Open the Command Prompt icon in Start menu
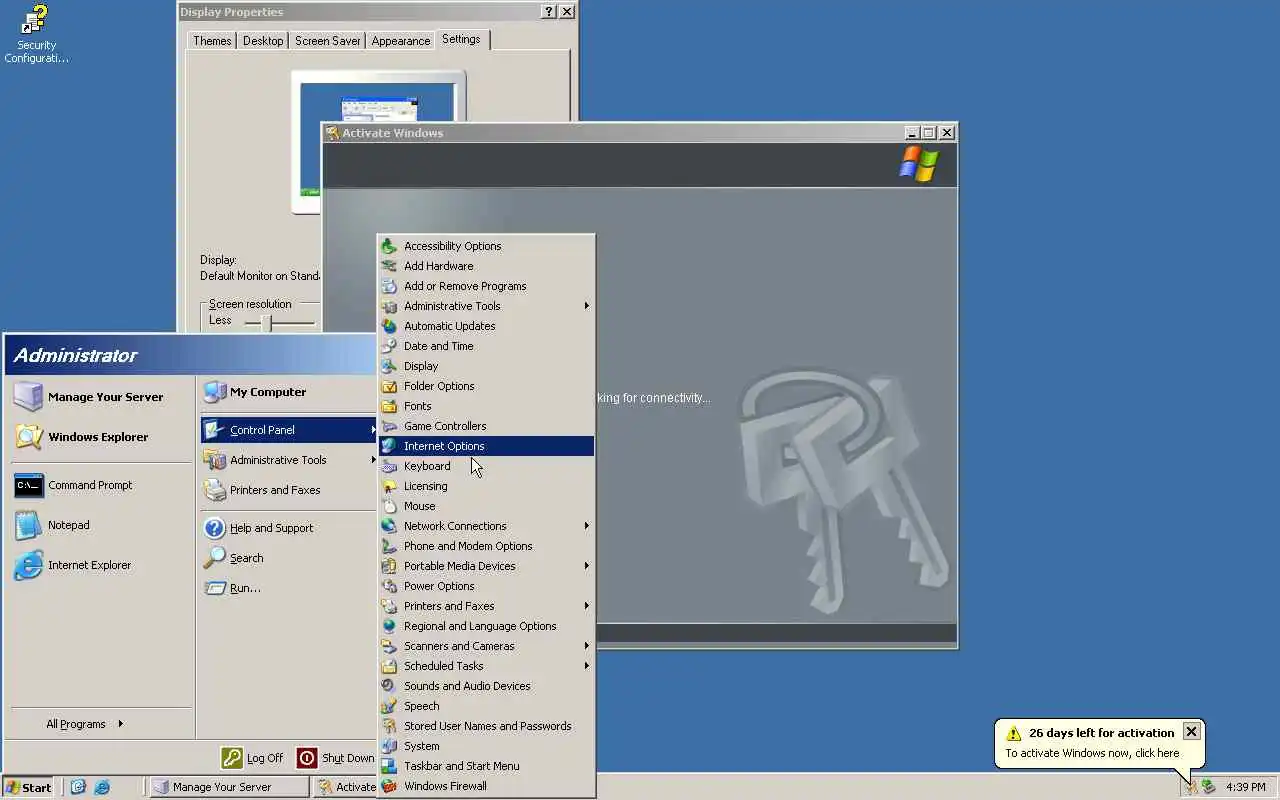Viewport: 1280px width, 800px height. [x=28, y=485]
